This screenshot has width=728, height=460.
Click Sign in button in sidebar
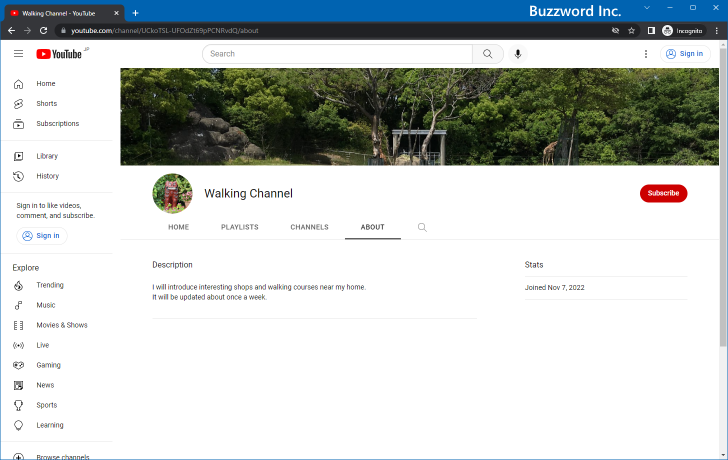click(42, 236)
